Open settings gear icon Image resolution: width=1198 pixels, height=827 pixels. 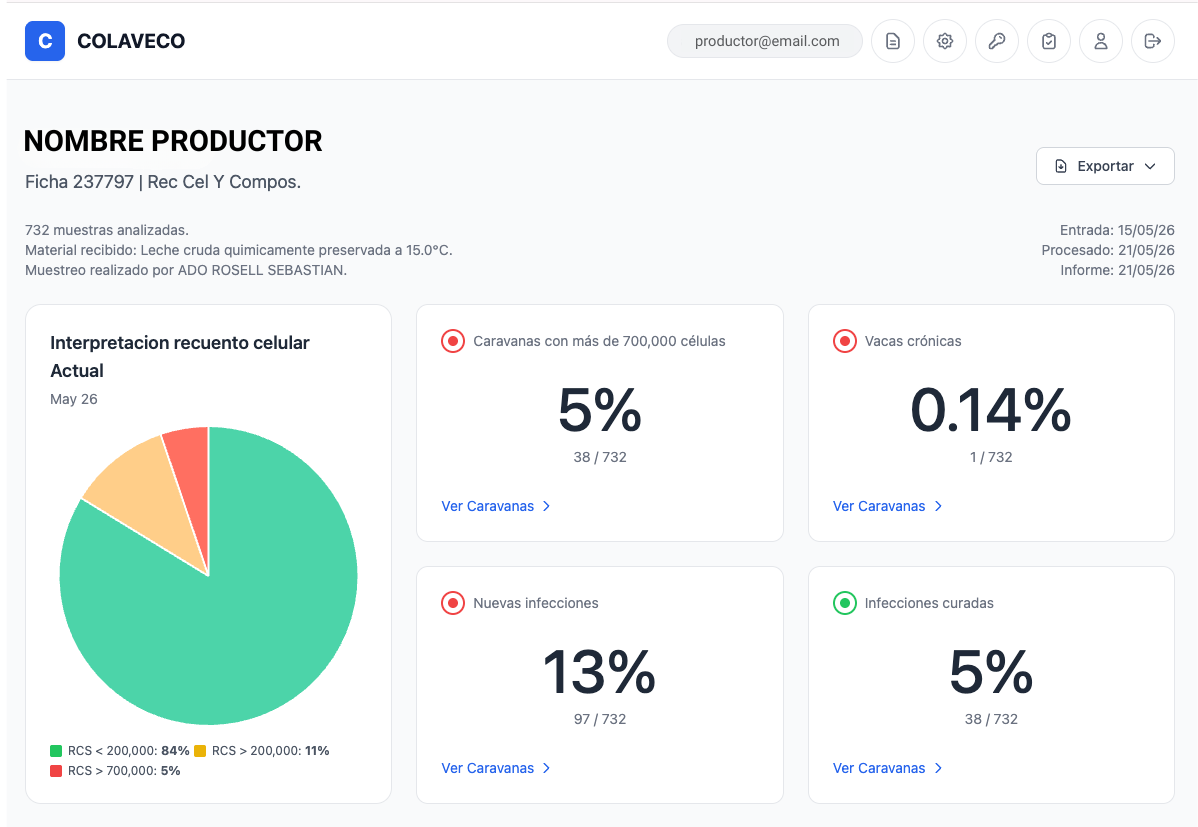click(945, 41)
